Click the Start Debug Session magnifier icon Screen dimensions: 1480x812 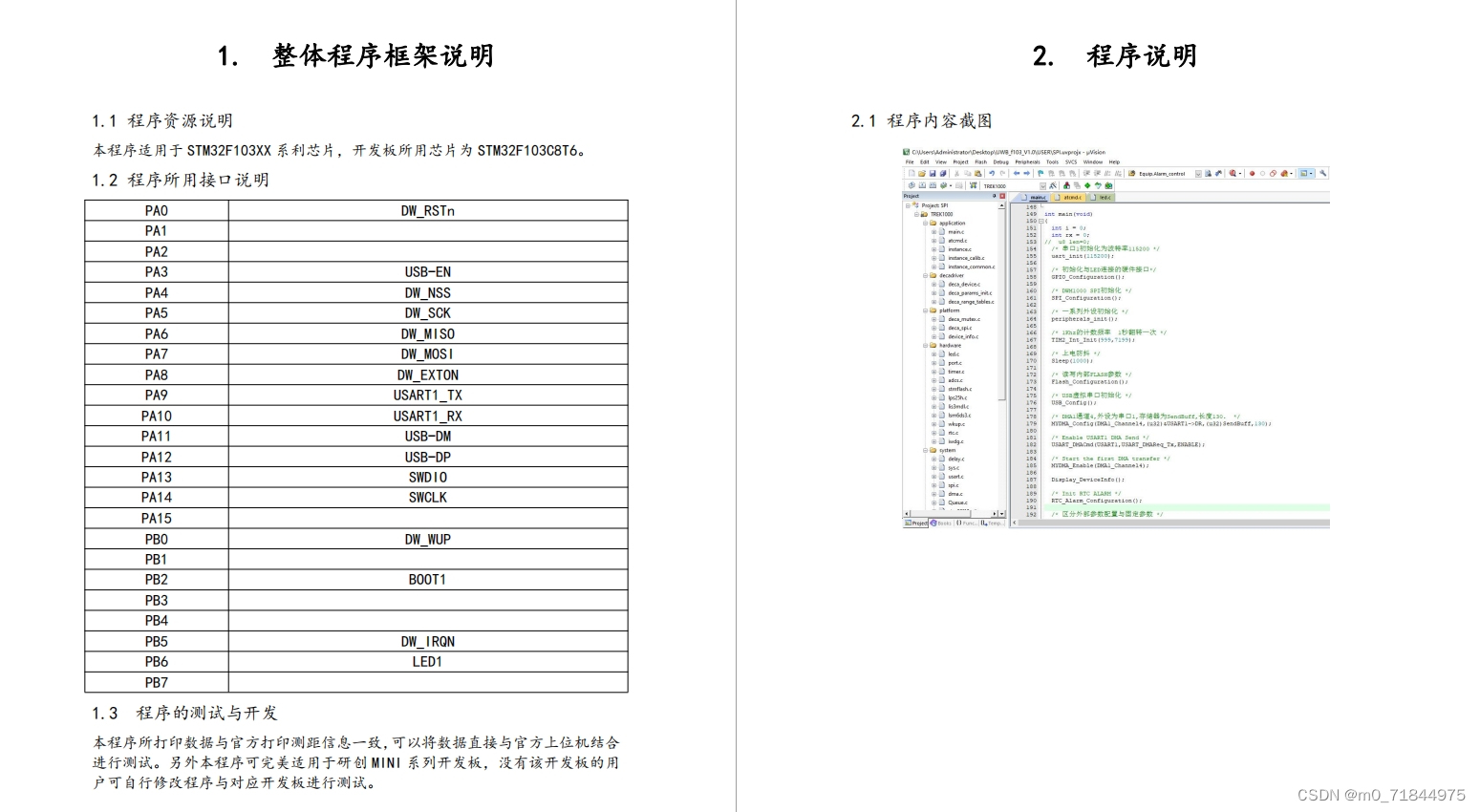point(1233,174)
